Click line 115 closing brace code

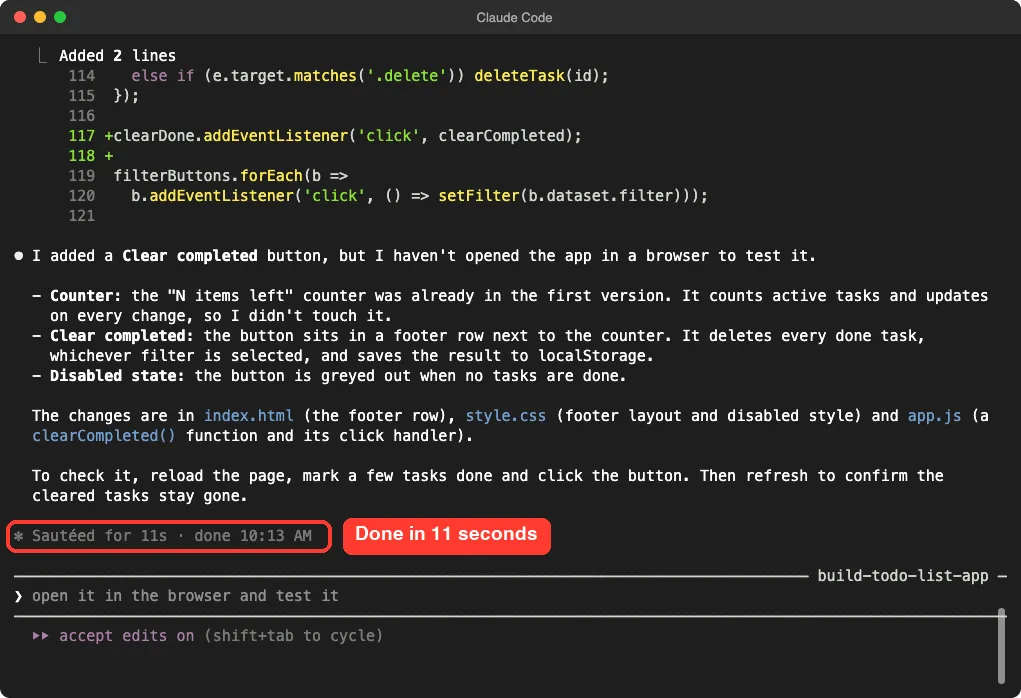(x=126, y=96)
